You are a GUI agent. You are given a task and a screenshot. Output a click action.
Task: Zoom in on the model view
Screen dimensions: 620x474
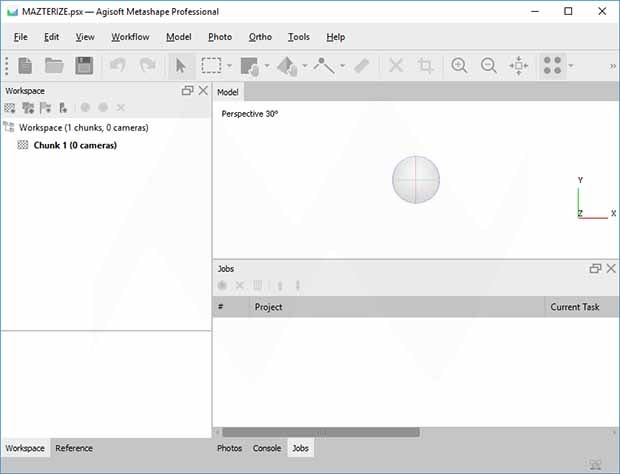point(459,66)
